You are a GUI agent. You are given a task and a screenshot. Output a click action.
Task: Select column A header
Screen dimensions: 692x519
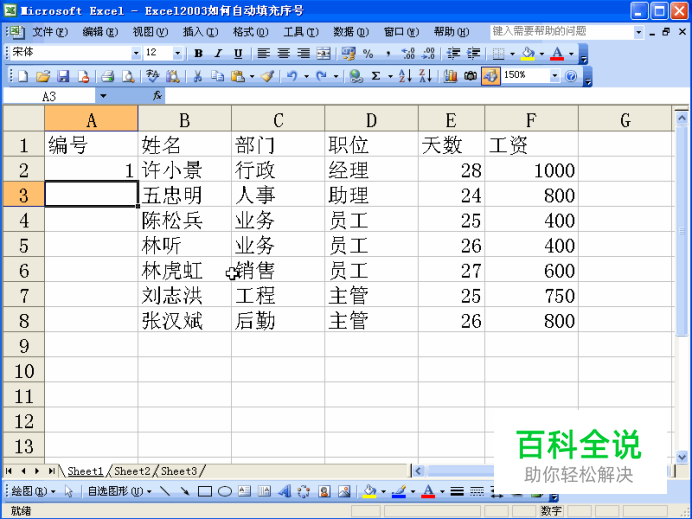coord(91,119)
